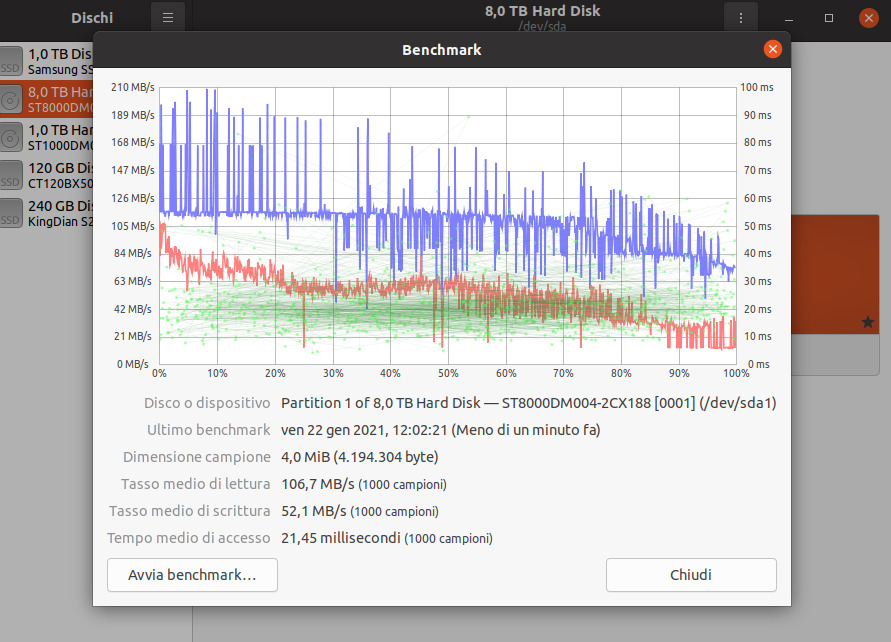This screenshot has width=891, height=642.
Task: Select the 1,0 TB ST1000DM hard disk icon
Action: coord(11,137)
